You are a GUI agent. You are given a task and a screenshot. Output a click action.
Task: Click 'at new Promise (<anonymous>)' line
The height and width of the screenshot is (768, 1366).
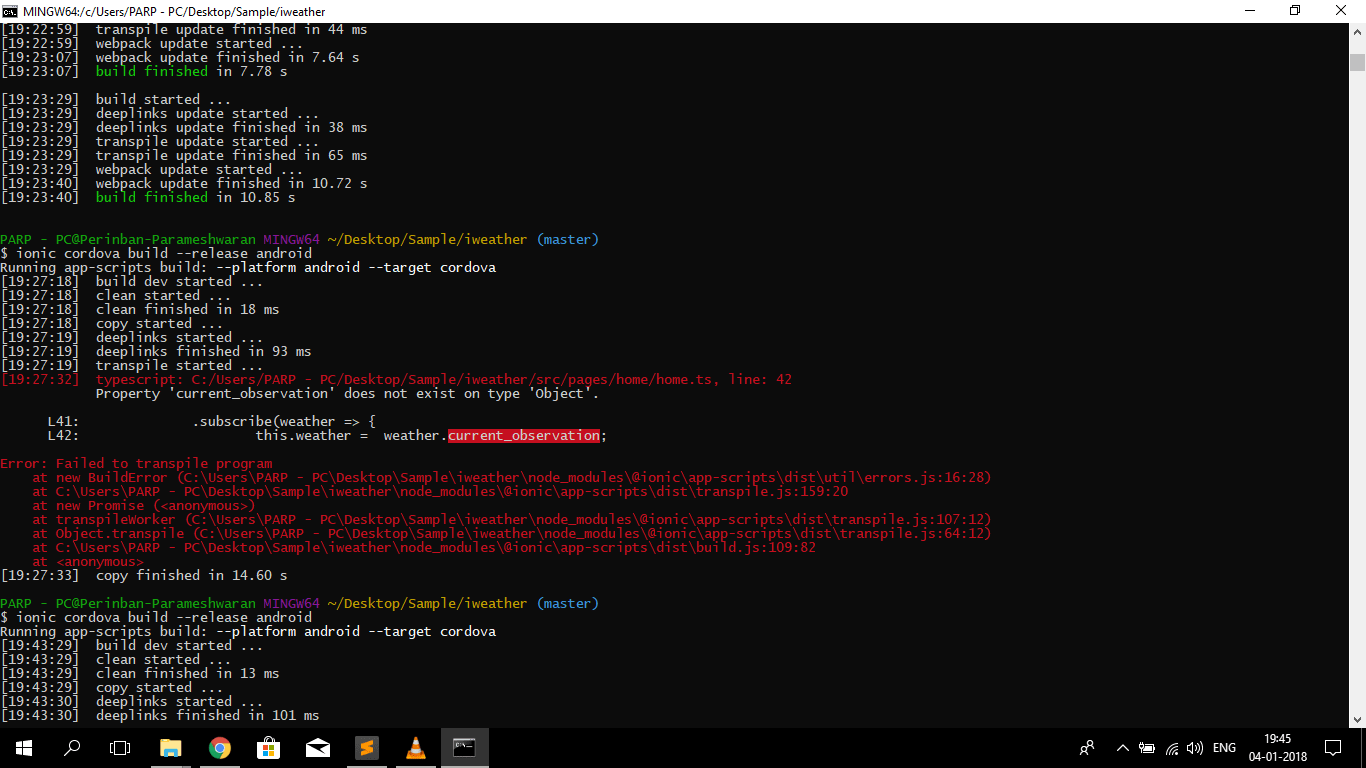pyautogui.click(x=144, y=506)
